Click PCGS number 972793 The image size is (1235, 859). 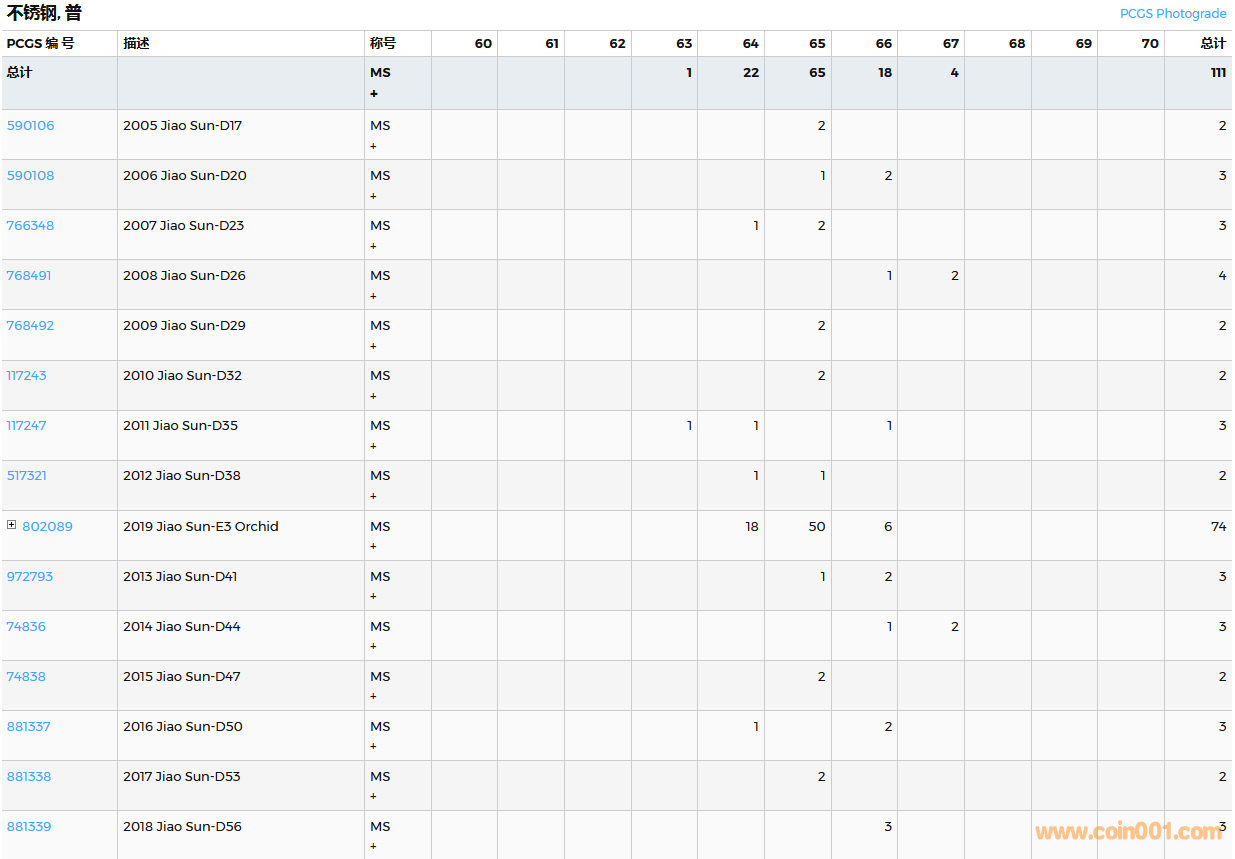pos(30,577)
